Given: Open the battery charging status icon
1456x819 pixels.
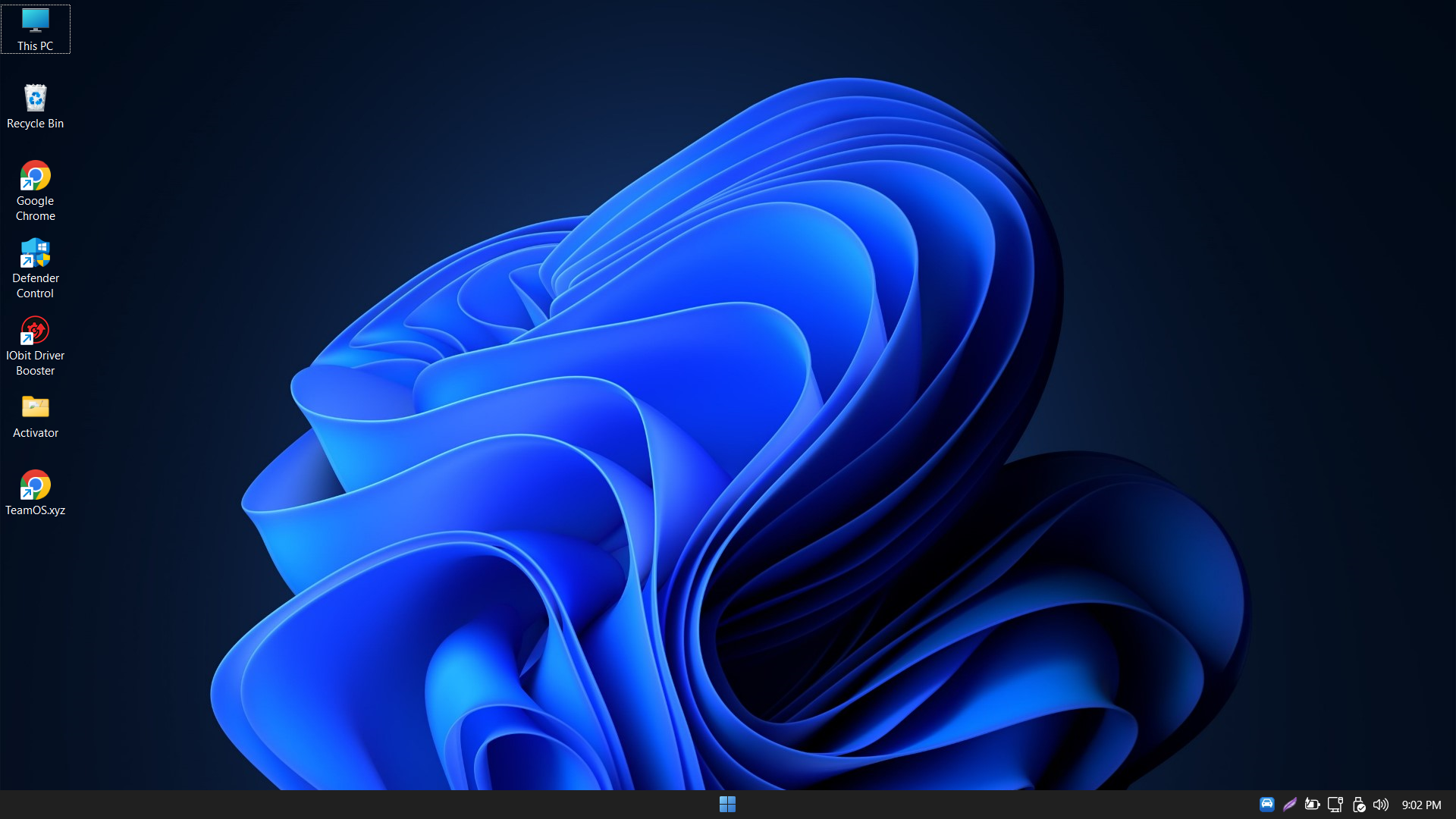Looking at the screenshot, I should (1312, 805).
